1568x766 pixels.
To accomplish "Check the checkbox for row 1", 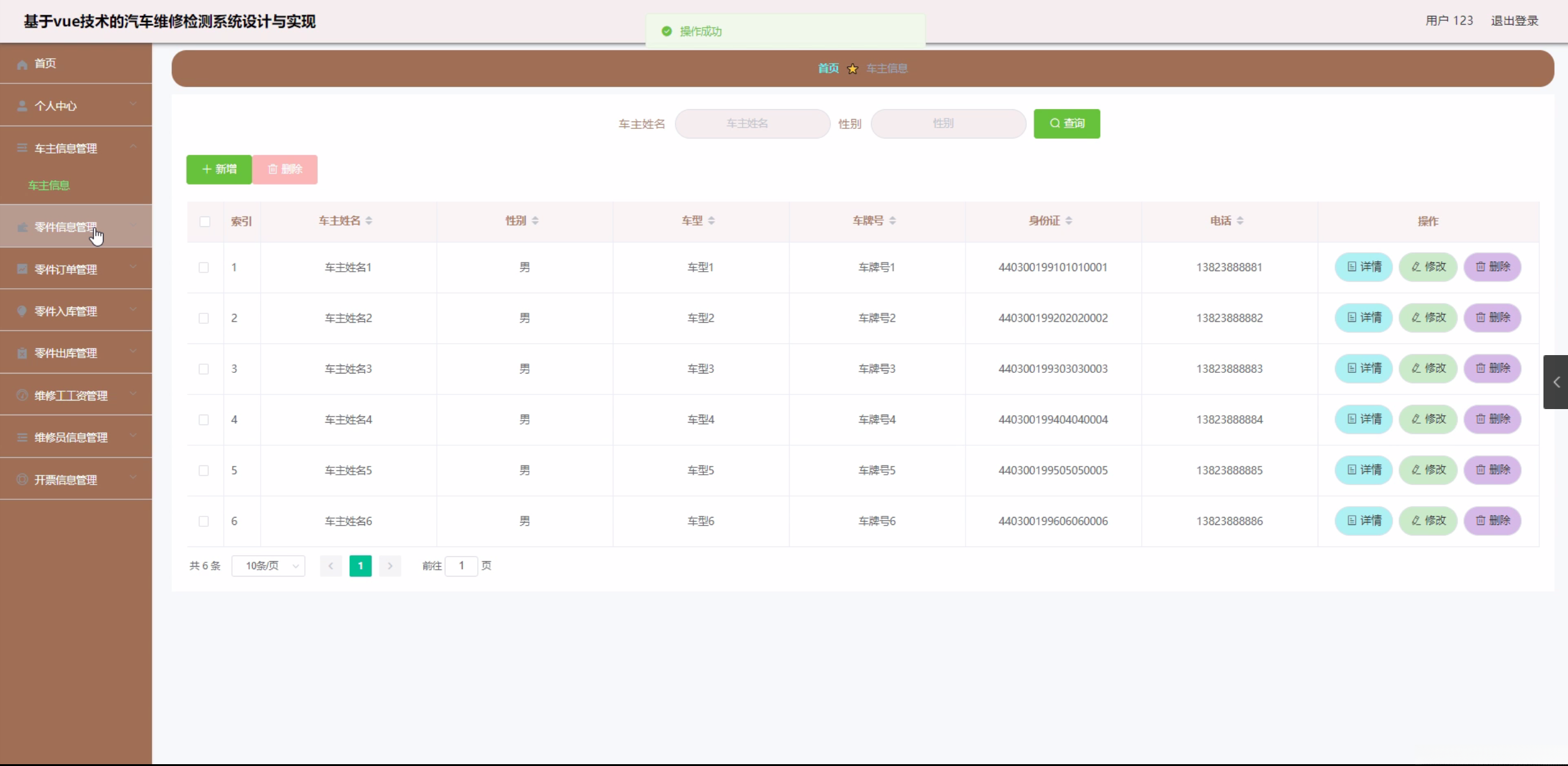I will tap(204, 267).
